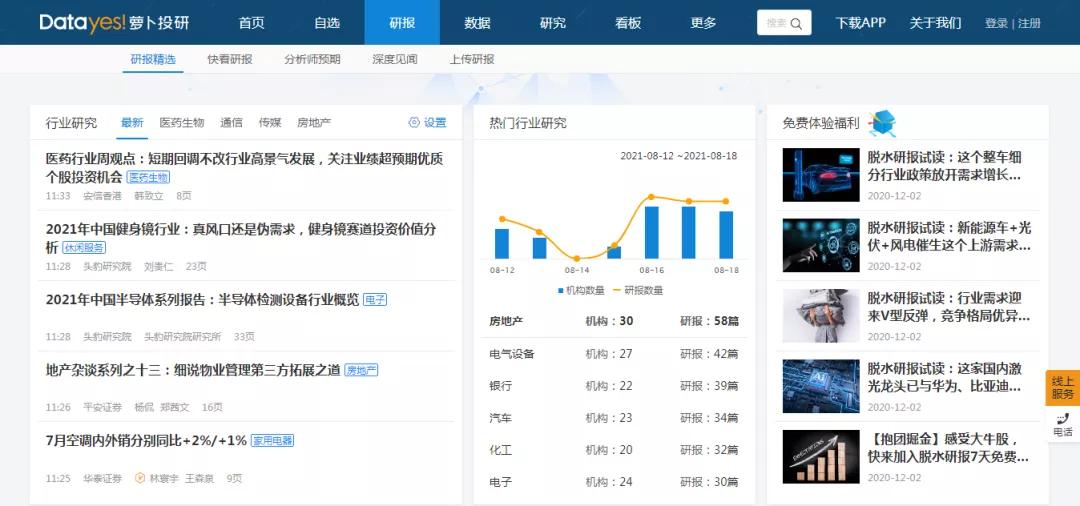Select the 通信 industry filter tab

coord(231,123)
